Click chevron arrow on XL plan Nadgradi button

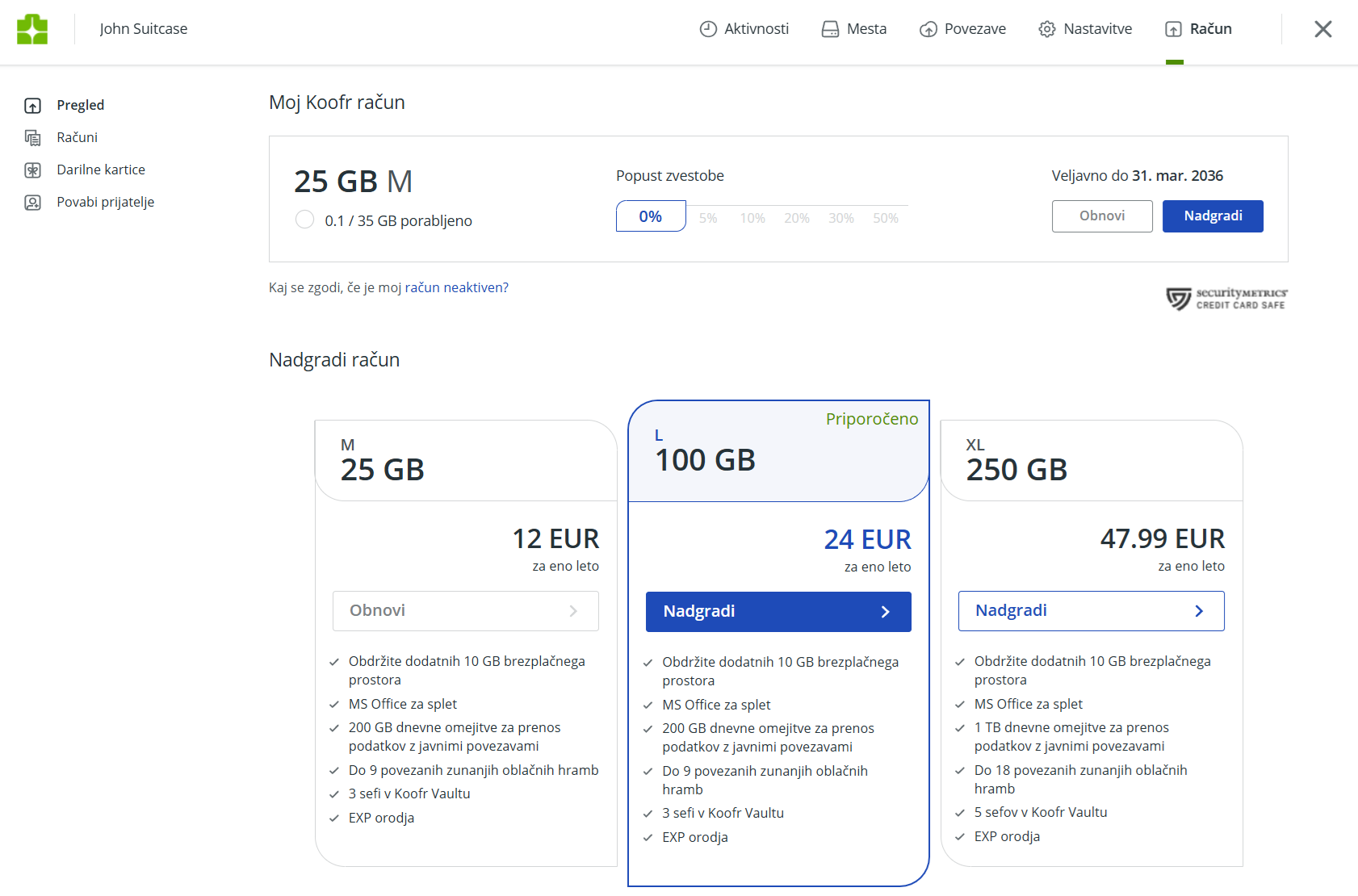(x=1199, y=611)
